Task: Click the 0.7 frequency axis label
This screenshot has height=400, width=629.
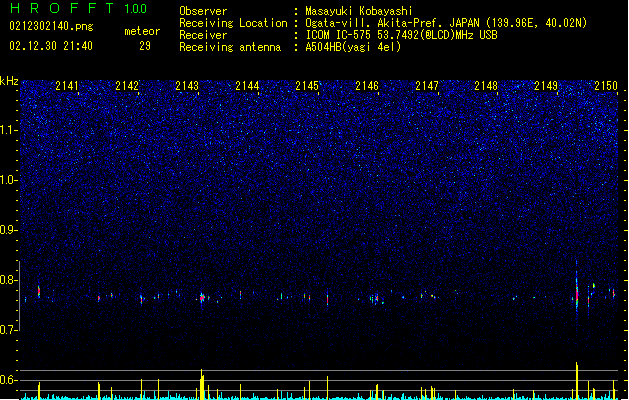Action: coord(9,330)
